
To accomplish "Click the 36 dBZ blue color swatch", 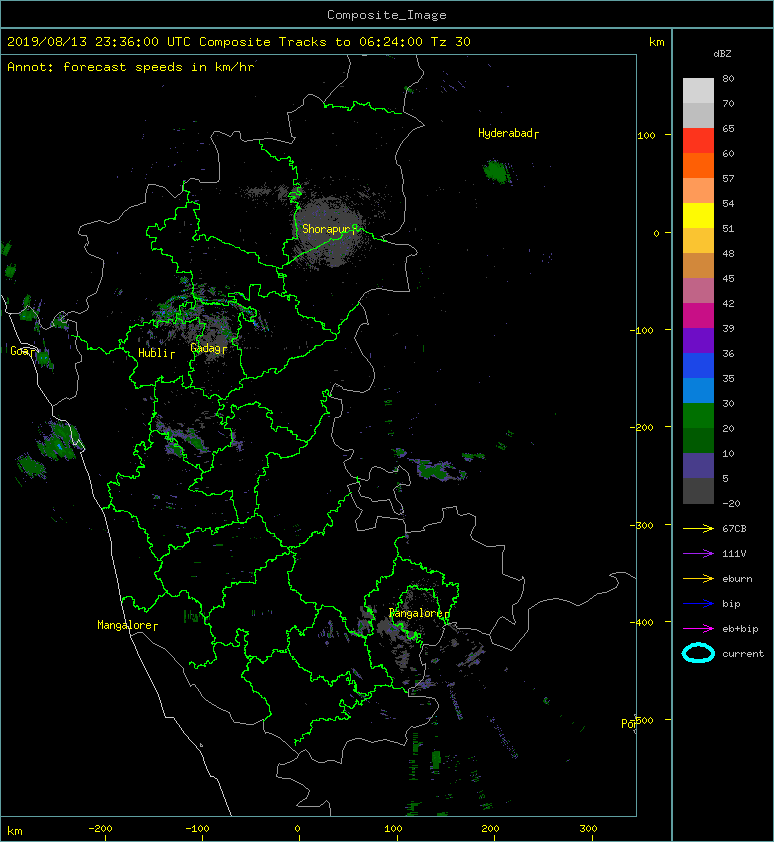I will point(698,366).
